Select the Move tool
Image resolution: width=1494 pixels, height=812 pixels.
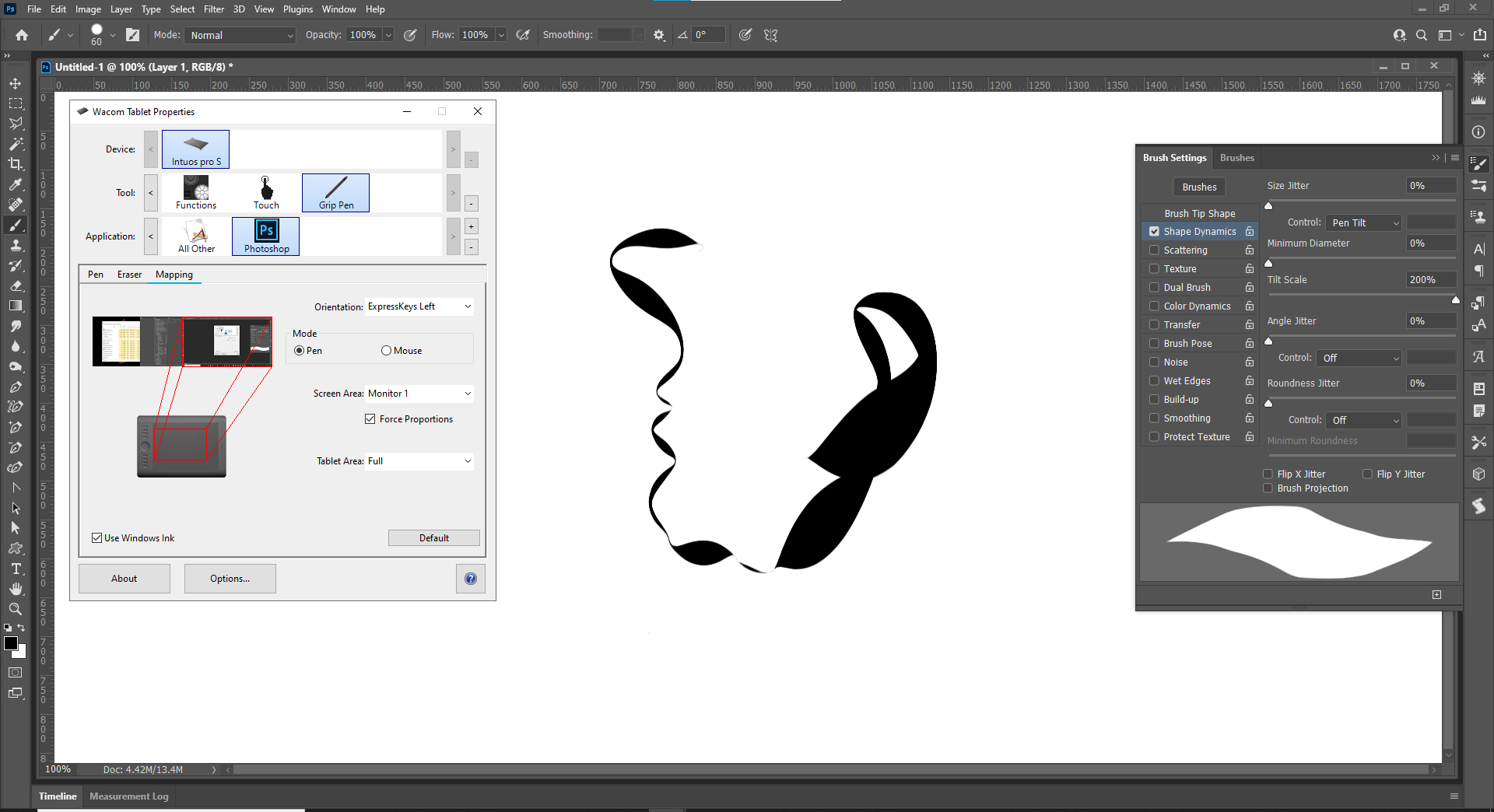(x=16, y=83)
